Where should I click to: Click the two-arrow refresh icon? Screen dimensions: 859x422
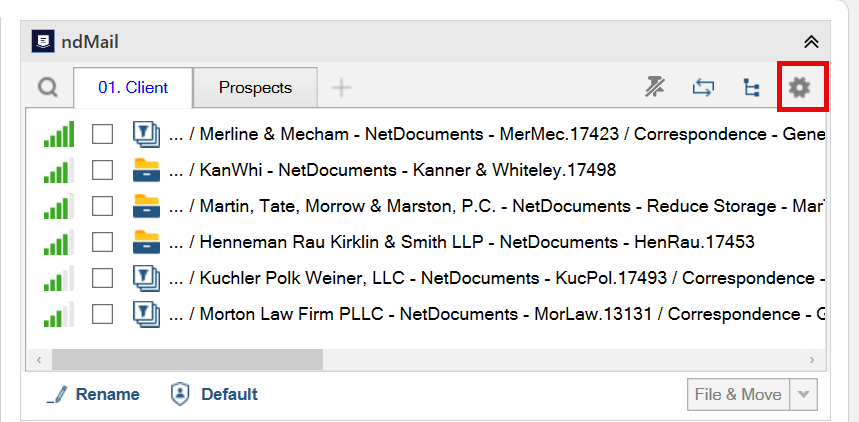703,87
